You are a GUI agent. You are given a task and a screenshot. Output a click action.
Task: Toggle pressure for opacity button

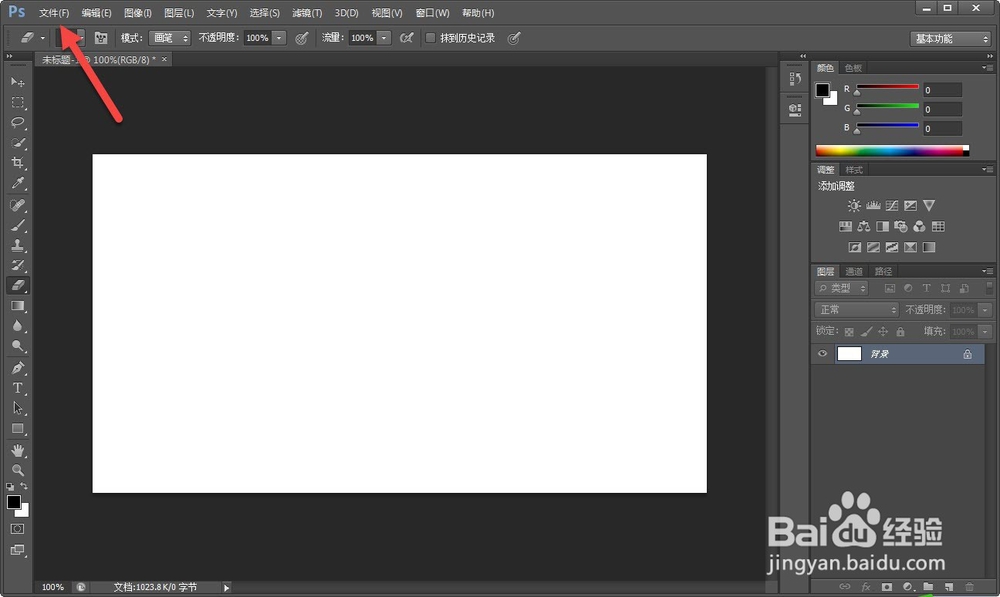tap(302, 38)
